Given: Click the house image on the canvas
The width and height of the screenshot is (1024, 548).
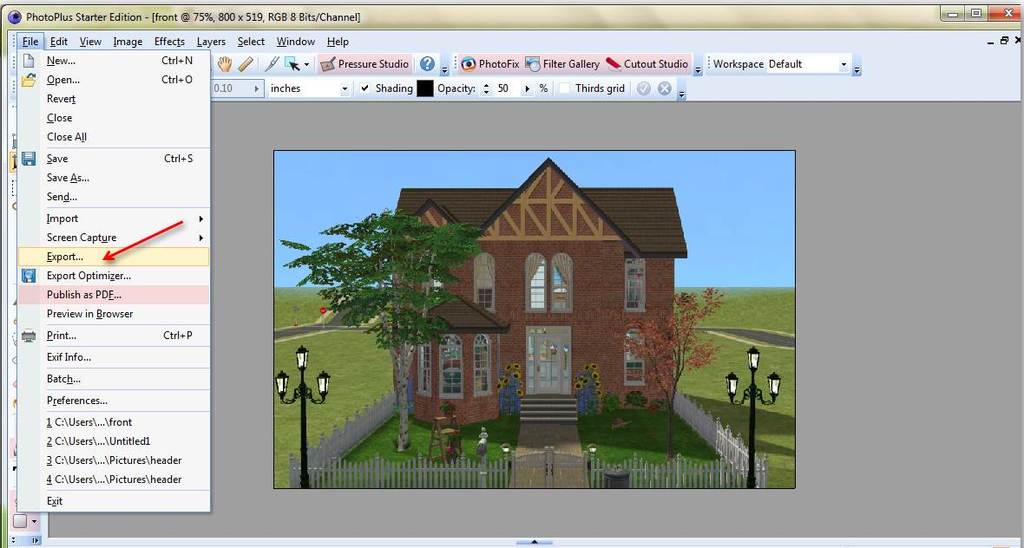Looking at the screenshot, I should (534, 319).
